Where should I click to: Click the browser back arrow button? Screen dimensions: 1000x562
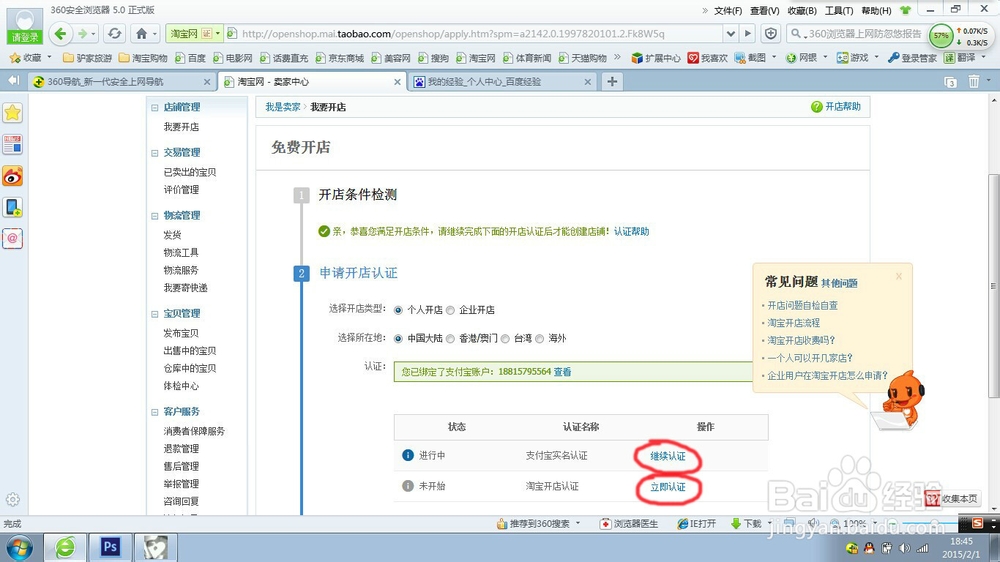pyautogui.click(x=61, y=33)
